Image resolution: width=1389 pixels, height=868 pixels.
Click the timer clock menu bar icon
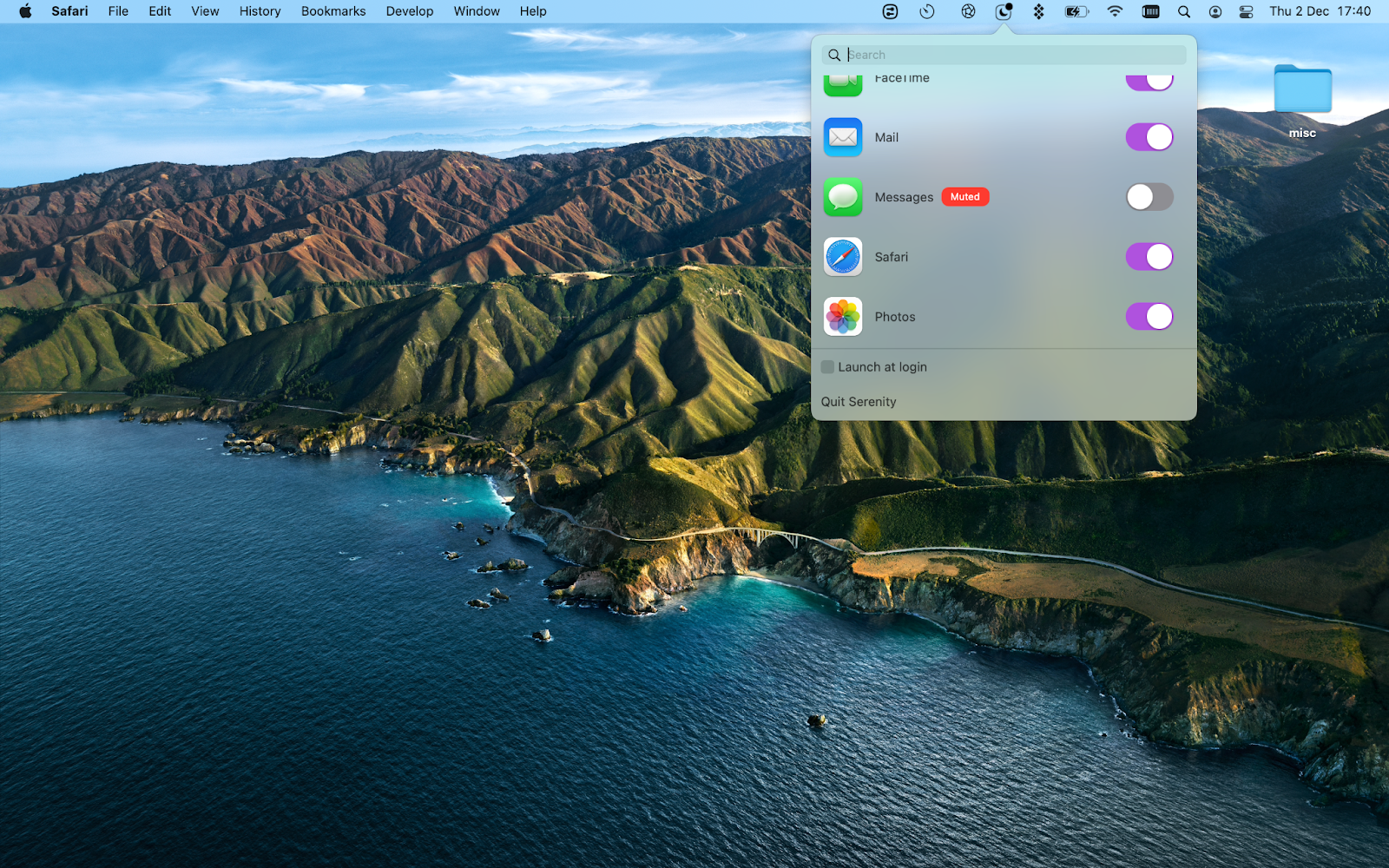pos(927,11)
